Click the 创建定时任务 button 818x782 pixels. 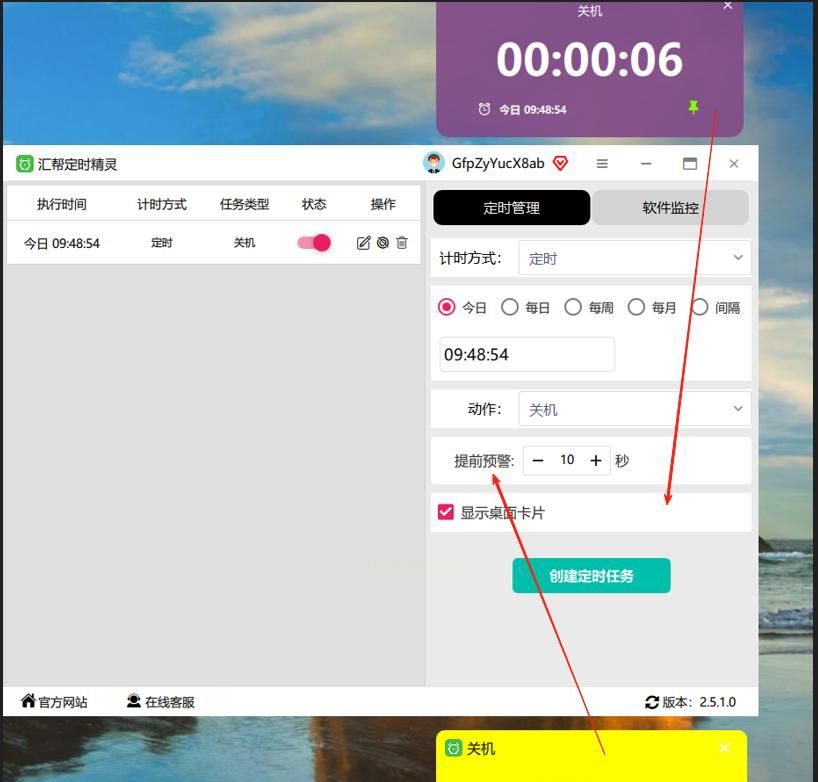tap(591, 575)
